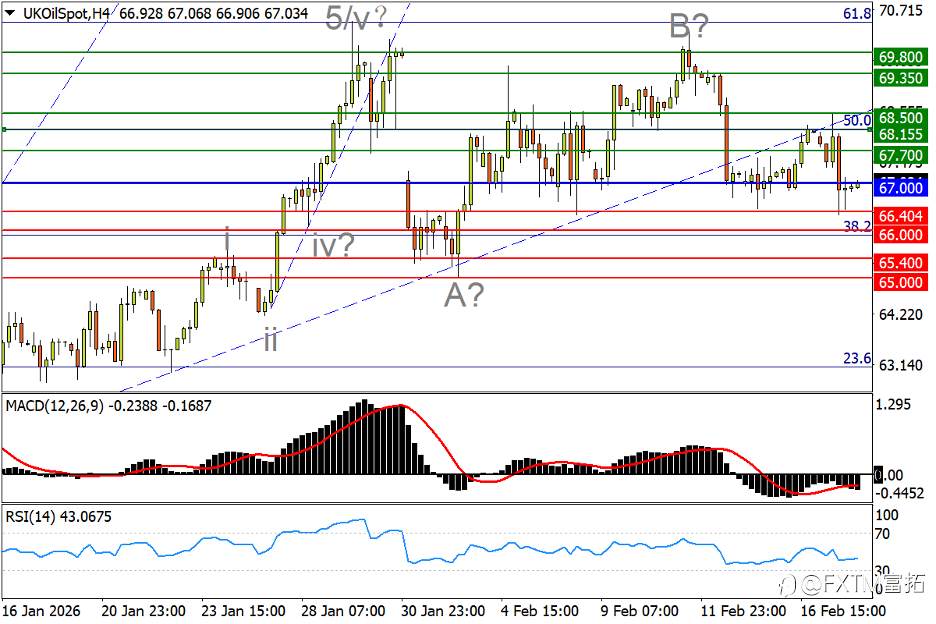Click the 16 Feb 15:00 time axis label
936x624 pixels.
point(843,611)
